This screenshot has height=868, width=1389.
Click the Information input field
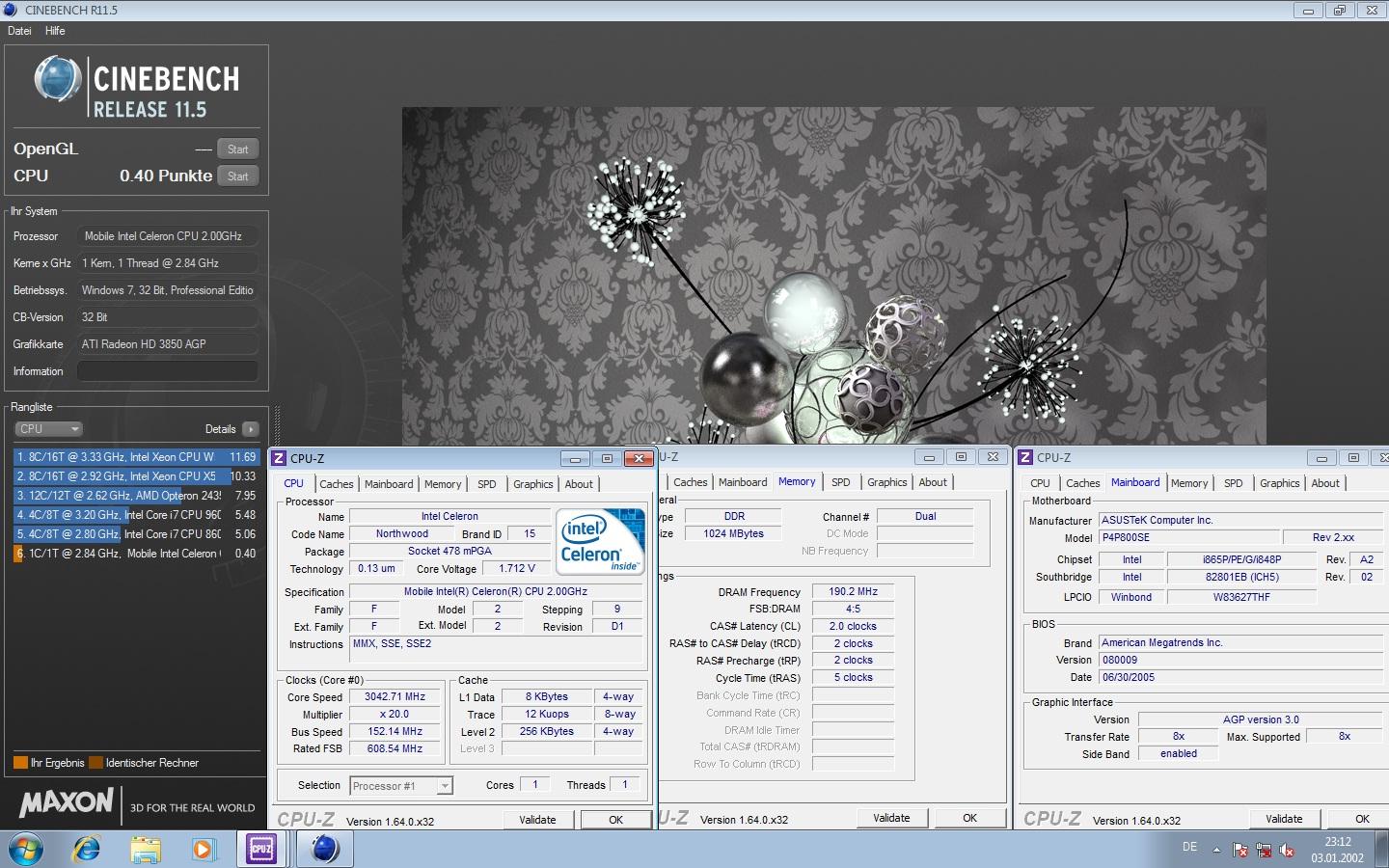pyautogui.click(x=167, y=371)
